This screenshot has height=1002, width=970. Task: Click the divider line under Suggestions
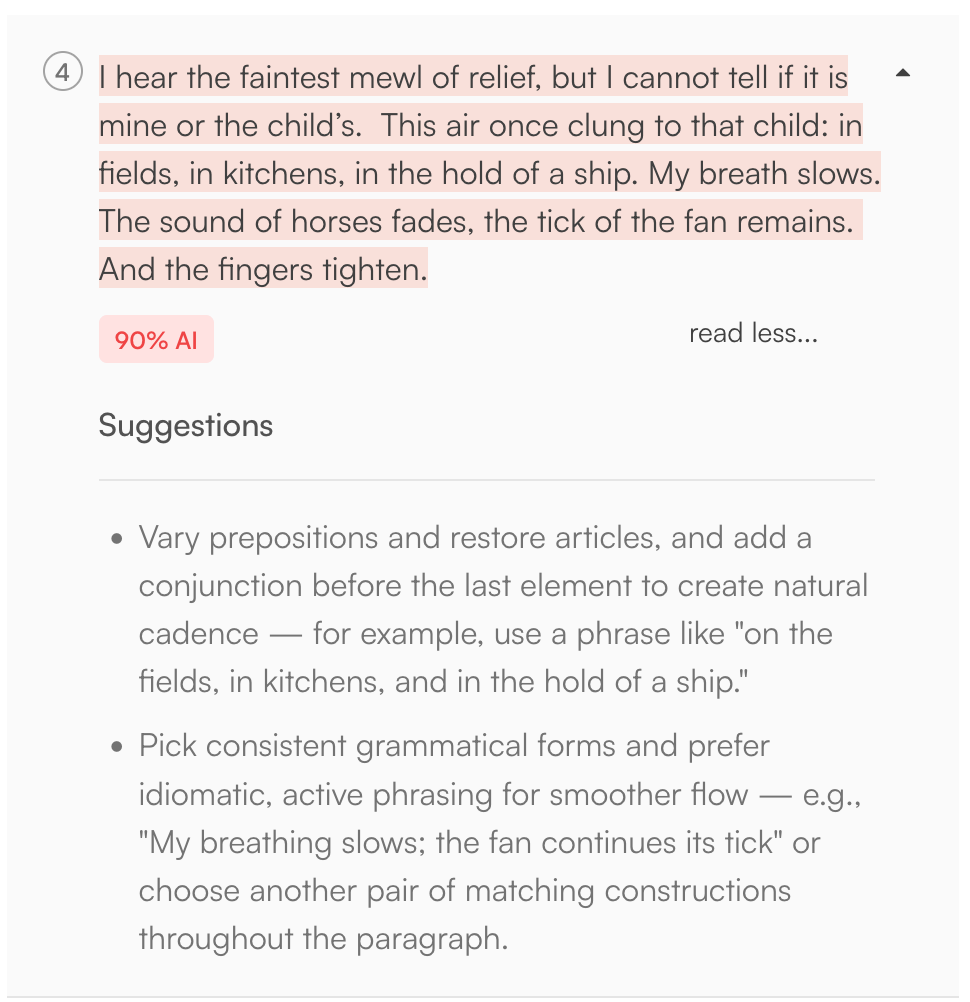coord(486,480)
